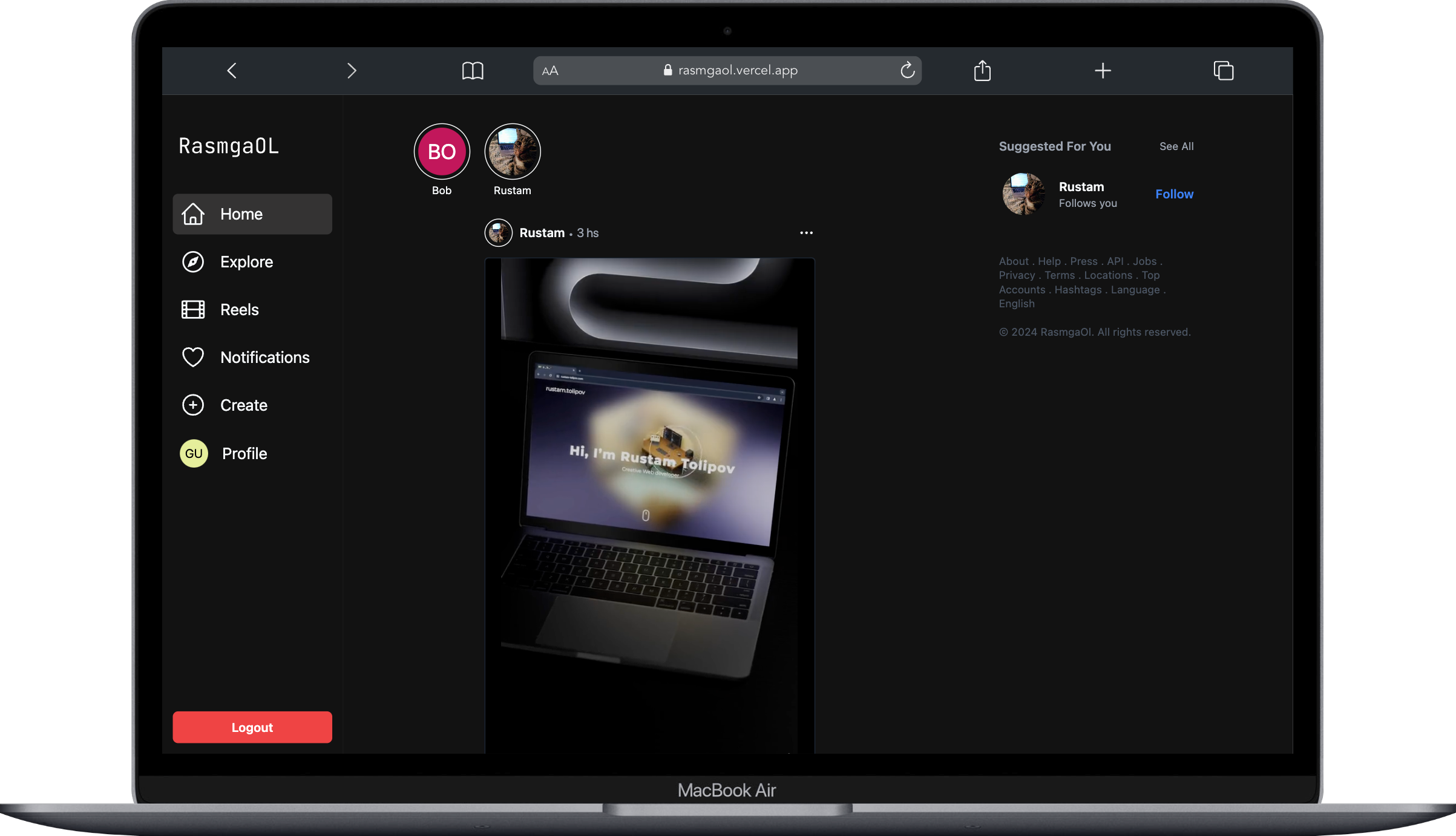Open the post's three-dot options menu
Viewport: 1456px width, 836px height.
806,233
